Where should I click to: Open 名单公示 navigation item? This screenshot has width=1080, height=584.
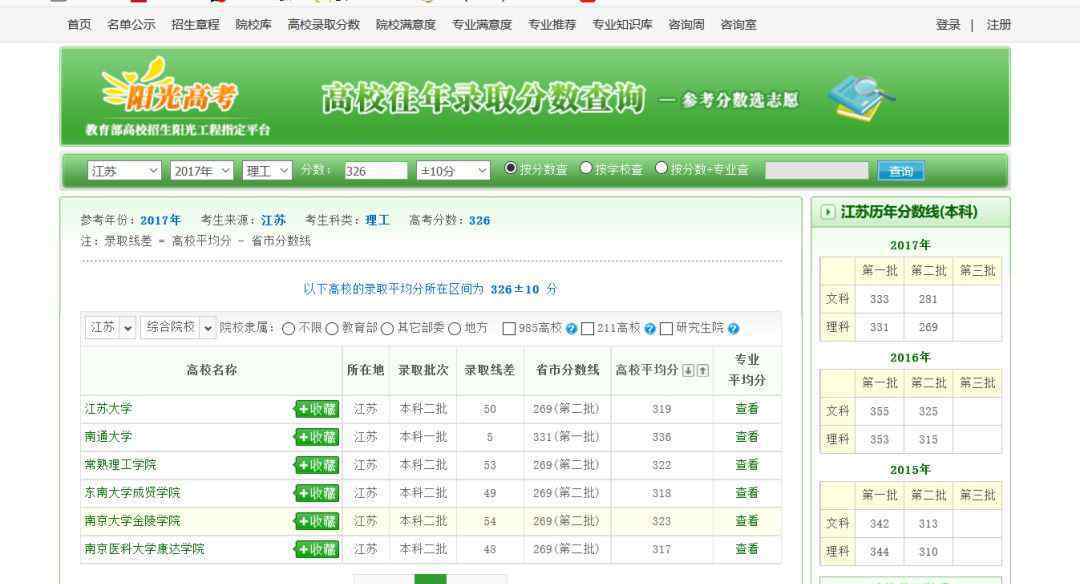[x=131, y=25]
